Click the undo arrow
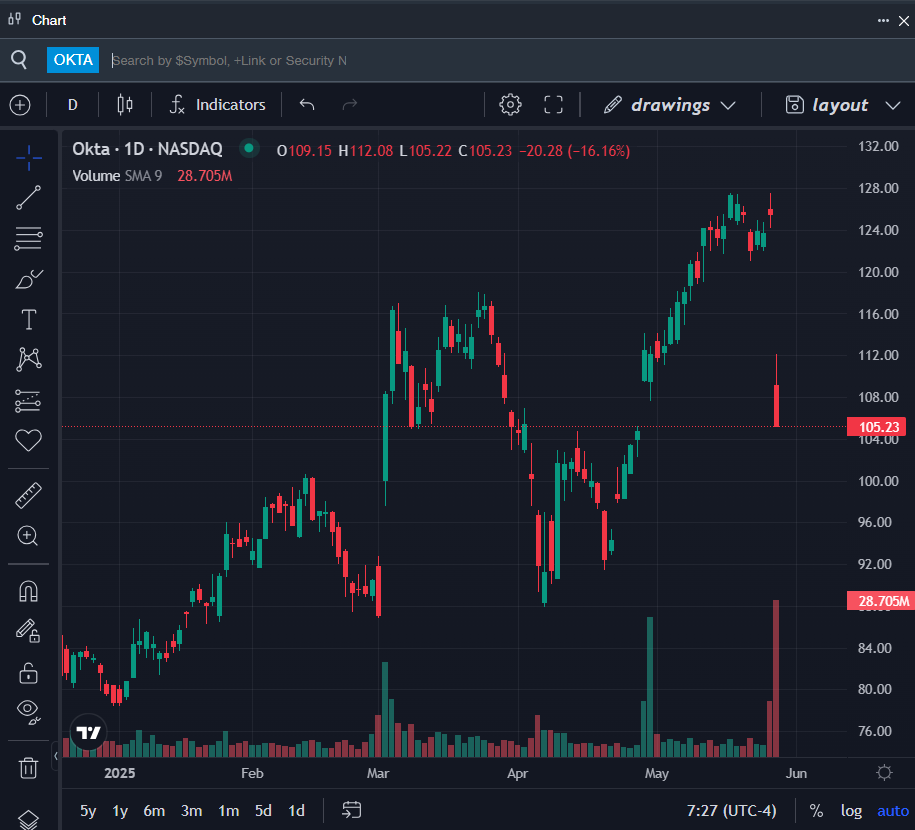 307,105
